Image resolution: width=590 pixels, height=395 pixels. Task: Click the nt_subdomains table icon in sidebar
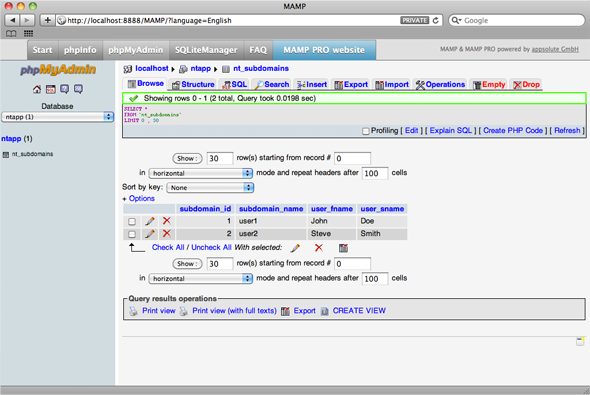6,155
